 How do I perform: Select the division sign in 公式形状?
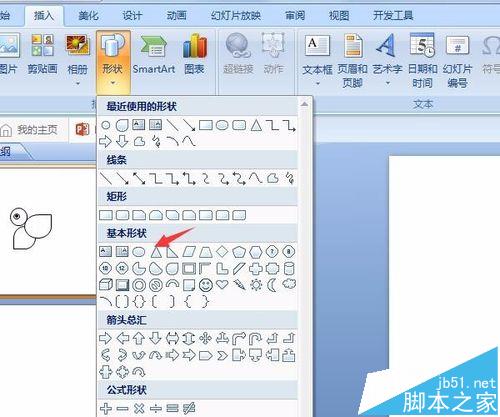(156, 408)
